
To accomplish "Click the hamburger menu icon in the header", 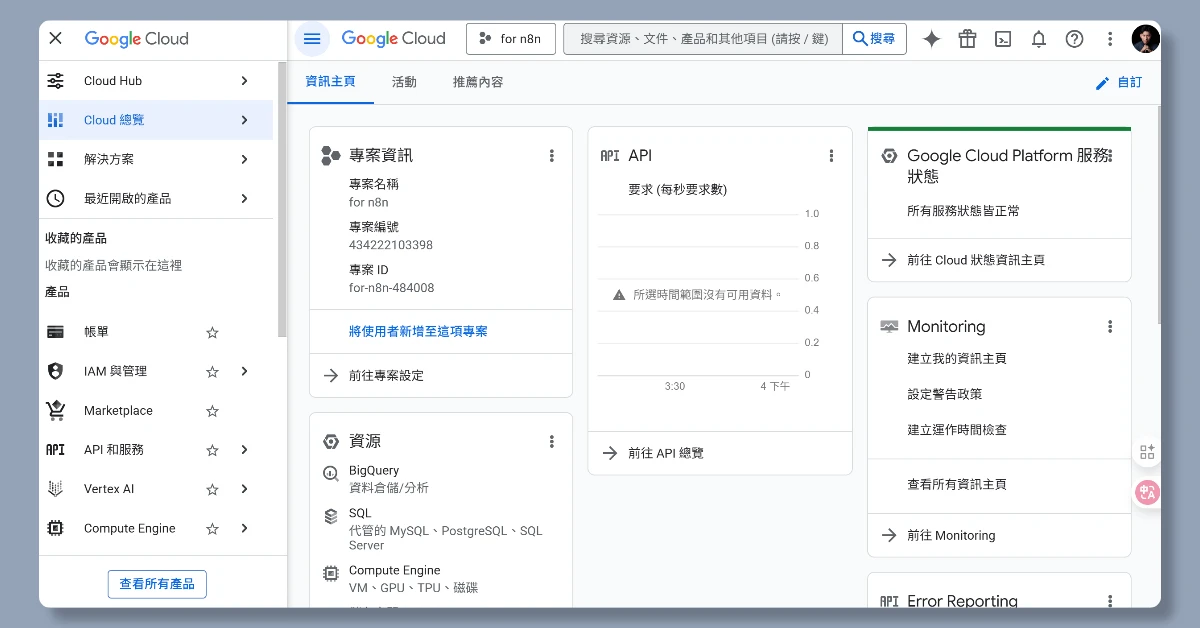I will (312, 39).
